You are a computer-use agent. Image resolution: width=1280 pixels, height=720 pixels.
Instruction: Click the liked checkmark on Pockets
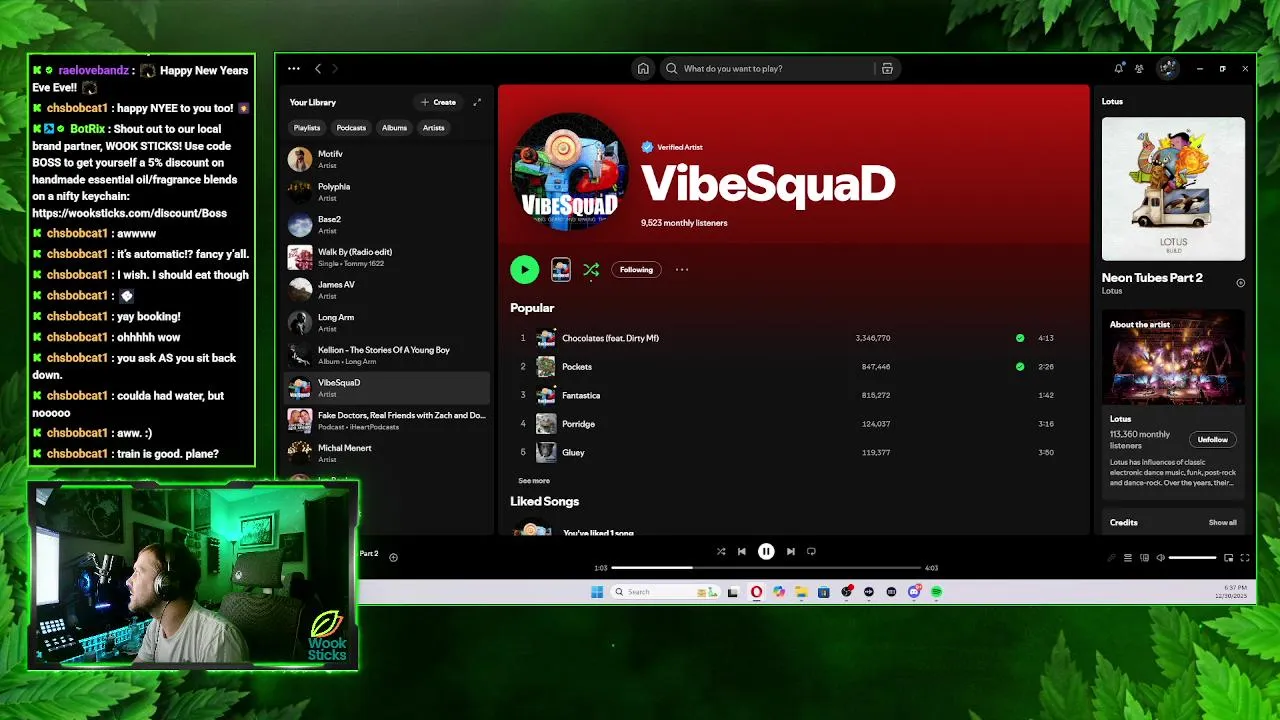(1020, 367)
